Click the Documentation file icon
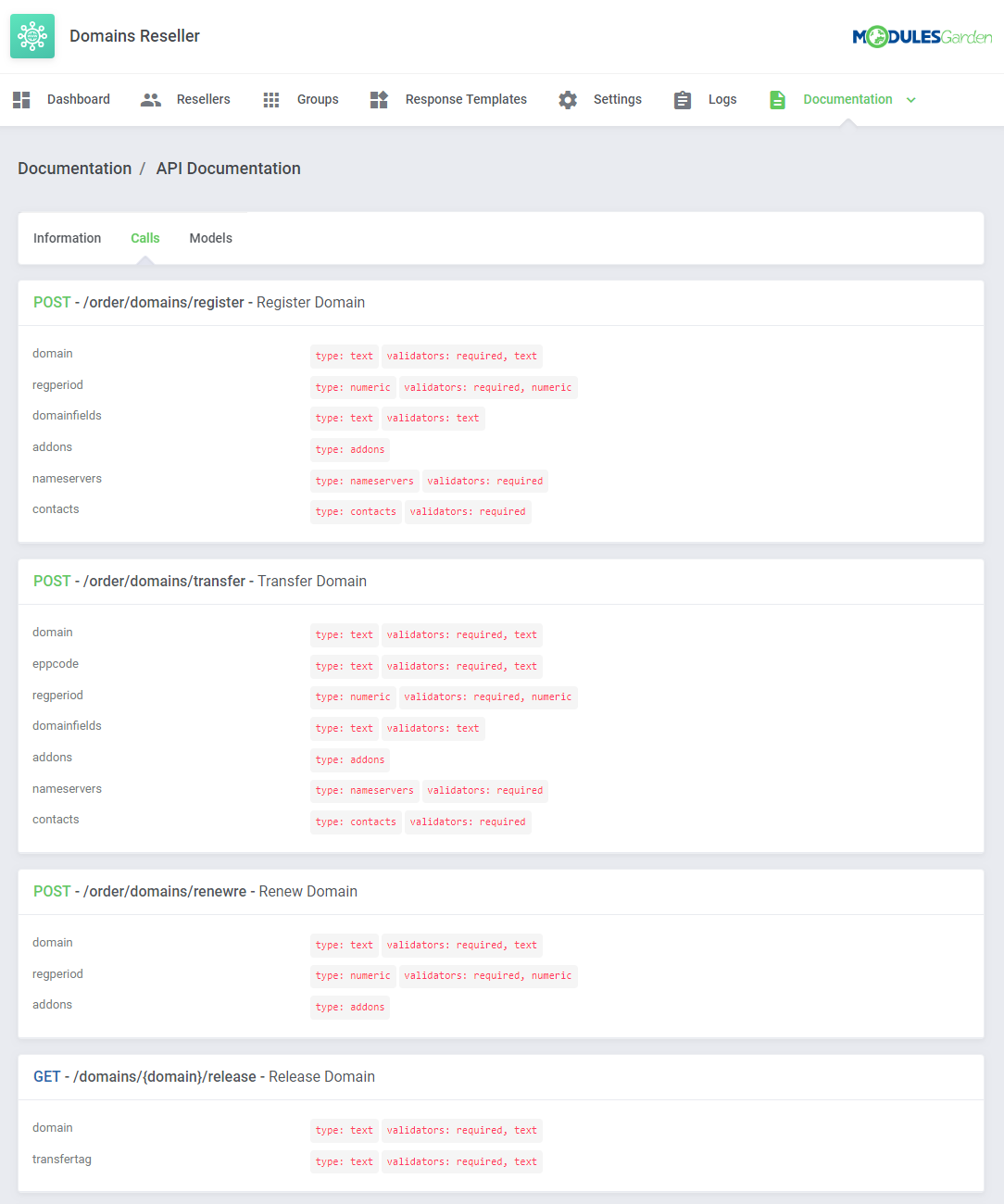1004x1204 pixels. pyautogui.click(x=777, y=100)
